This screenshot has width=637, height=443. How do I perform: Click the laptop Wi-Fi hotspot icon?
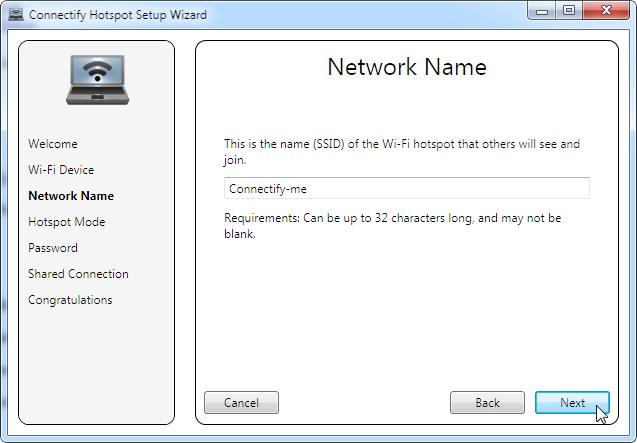coord(98,80)
